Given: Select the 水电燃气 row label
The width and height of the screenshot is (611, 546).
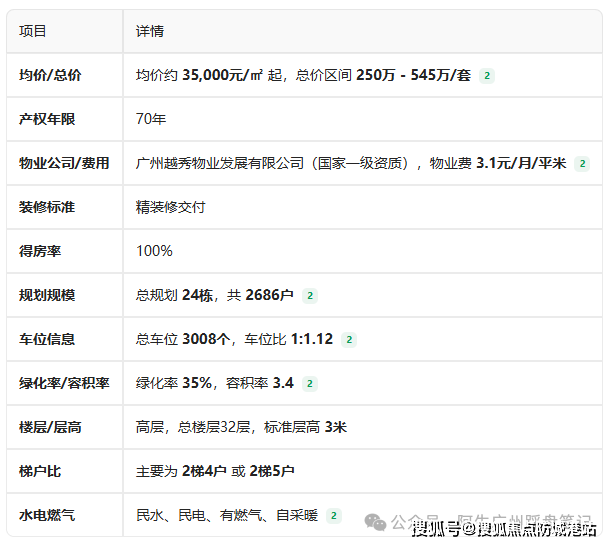Looking at the screenshot, I should 47,516.
